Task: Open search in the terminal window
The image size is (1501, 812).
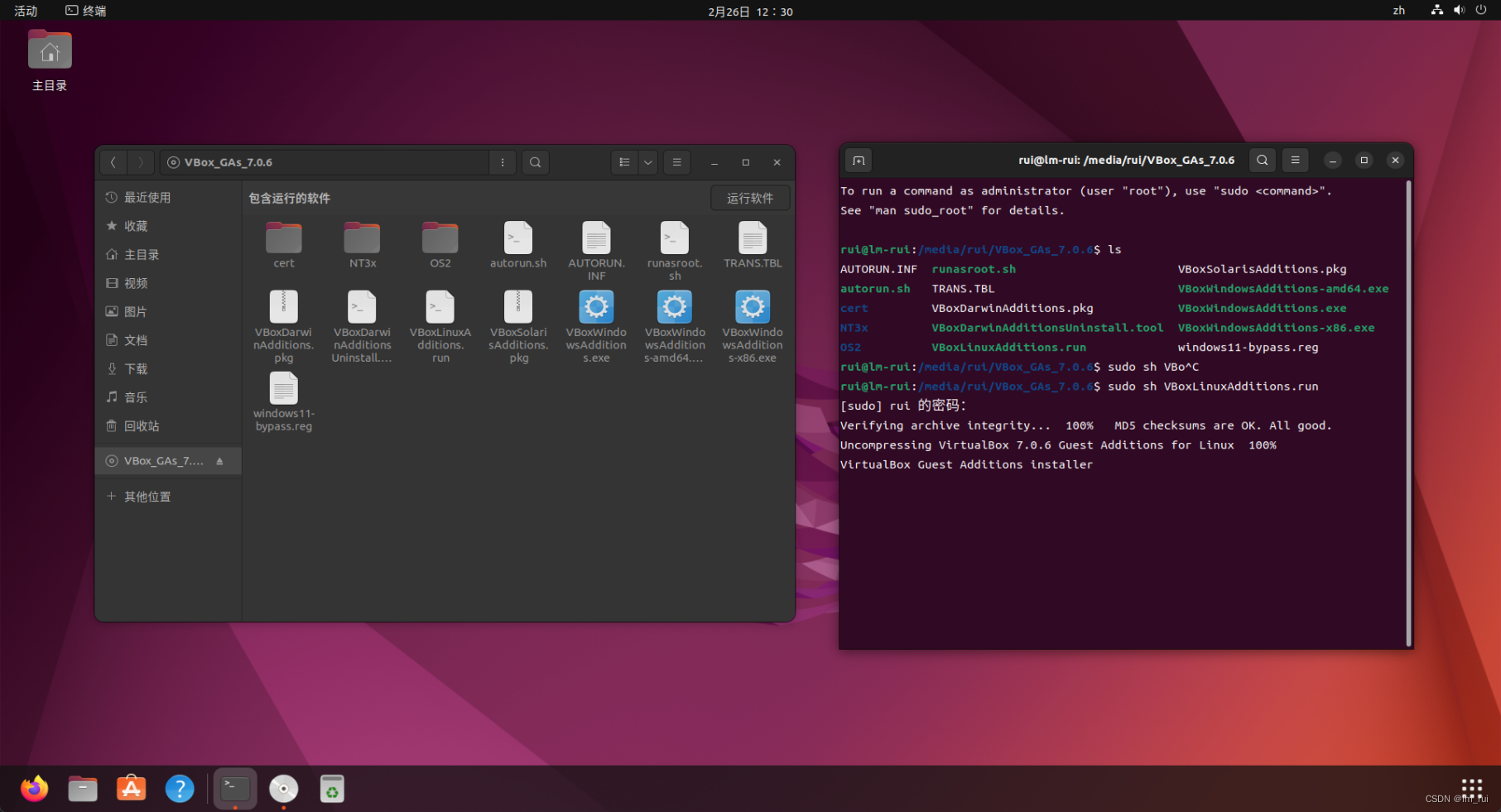Action: [1262, 161]
